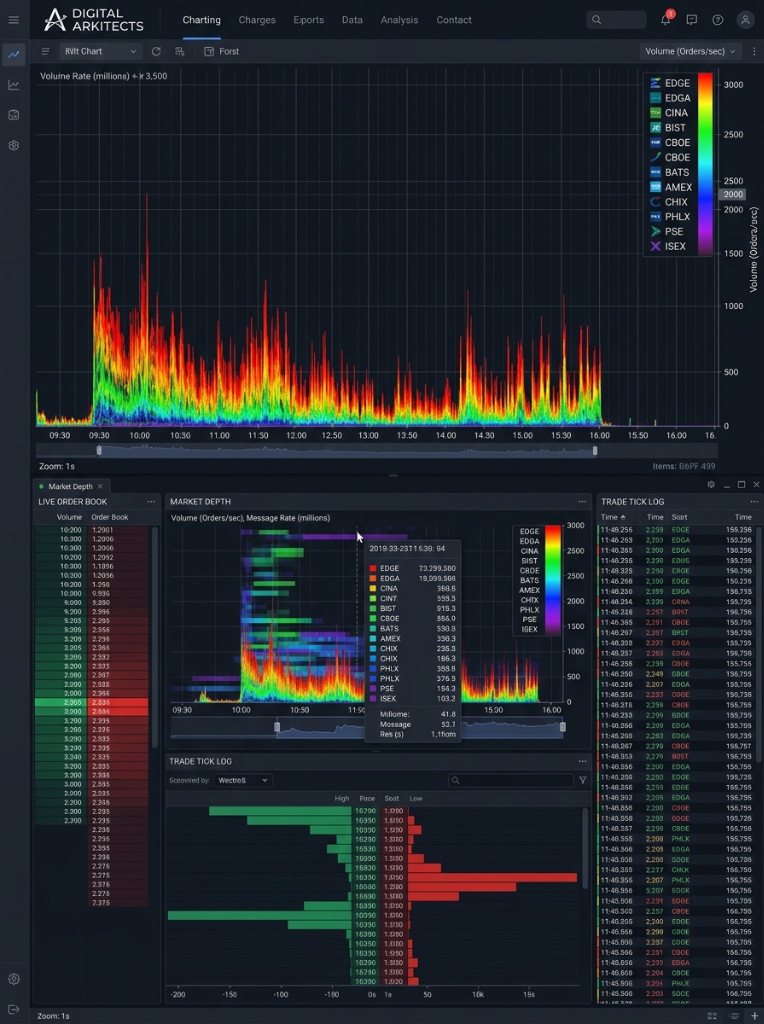Toggle the ISEX series in chart legend
The height and width of the screenshot is (1024, 764).
click(x=668, y=246)
